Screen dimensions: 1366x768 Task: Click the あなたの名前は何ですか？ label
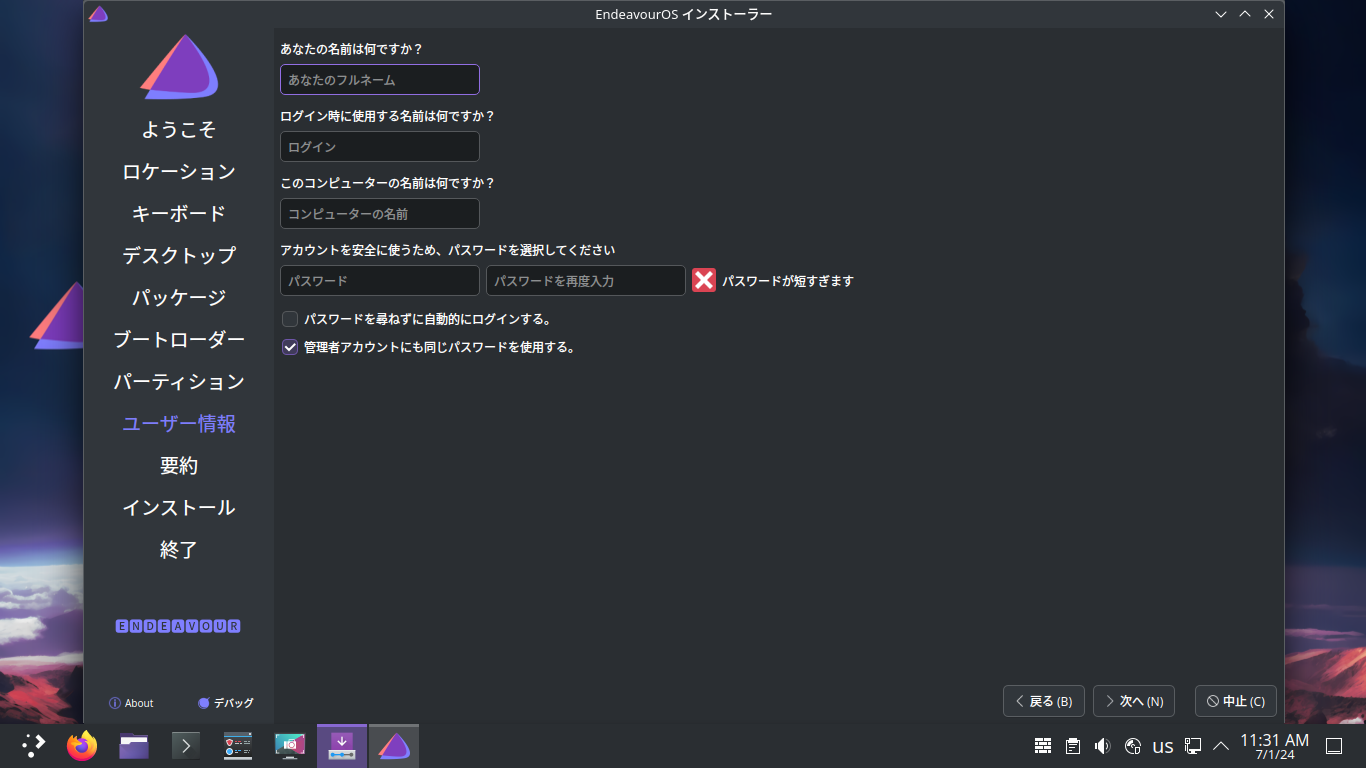point(351,49)
